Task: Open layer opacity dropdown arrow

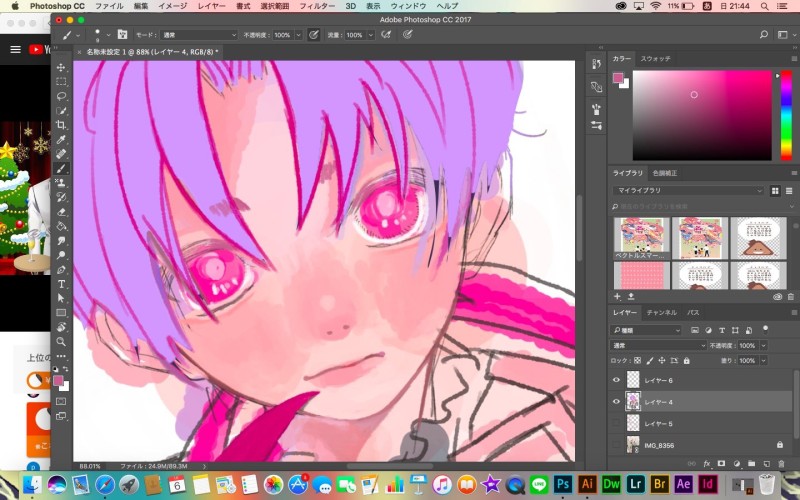Action: coord(764,345)
